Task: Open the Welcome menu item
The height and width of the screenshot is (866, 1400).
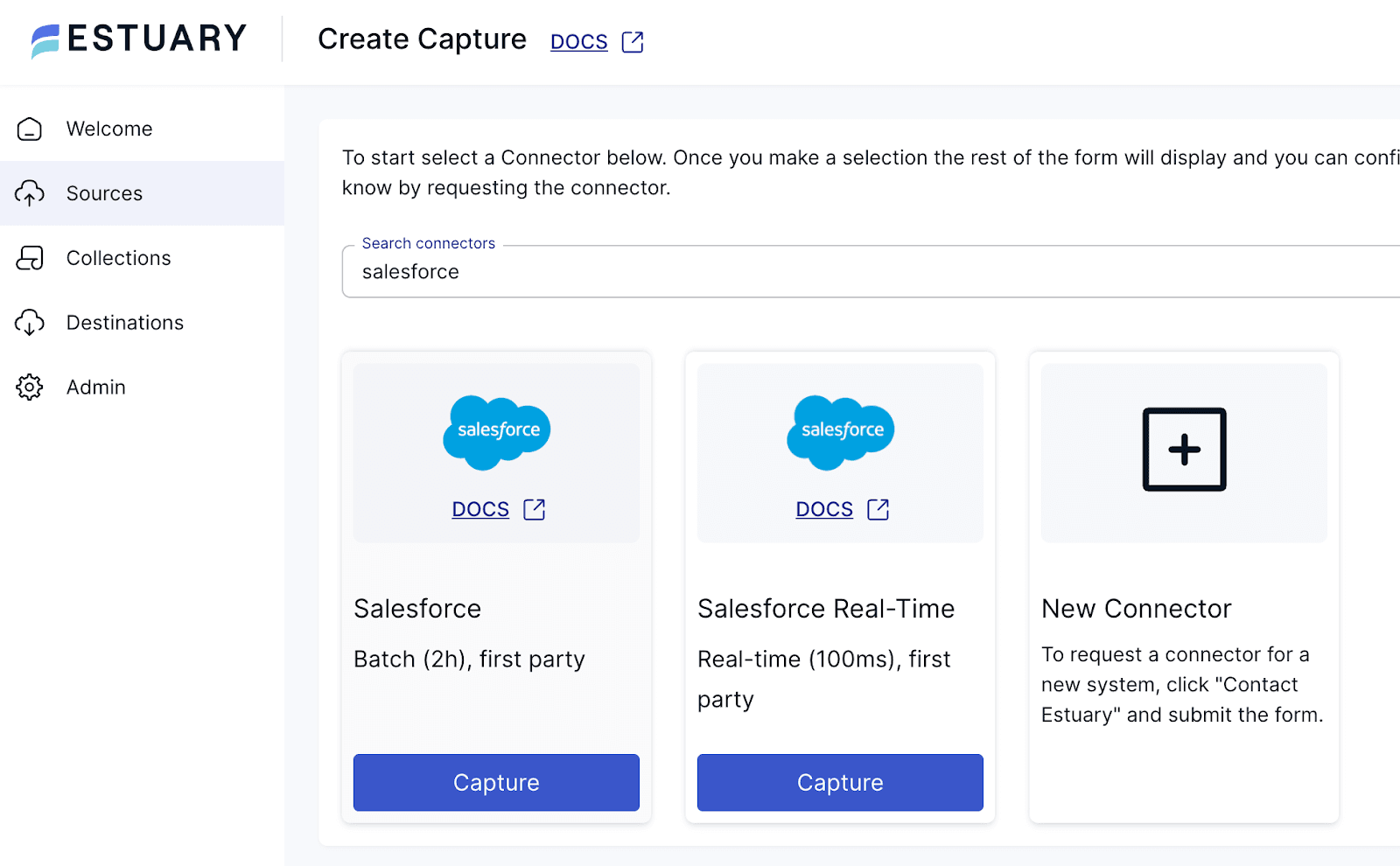Action: click(x=109, y=129)
